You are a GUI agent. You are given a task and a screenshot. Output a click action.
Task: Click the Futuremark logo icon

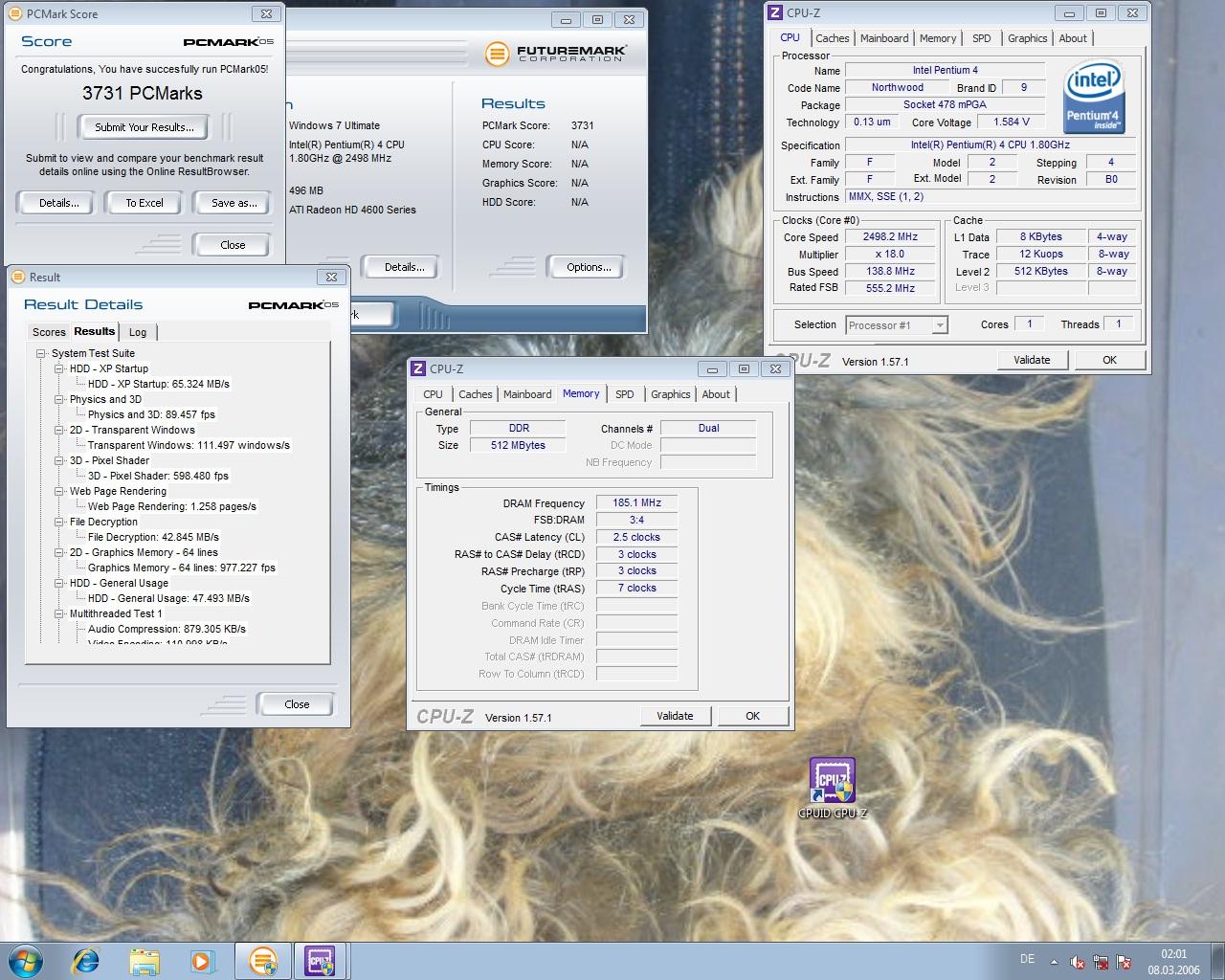click(497, 54)
